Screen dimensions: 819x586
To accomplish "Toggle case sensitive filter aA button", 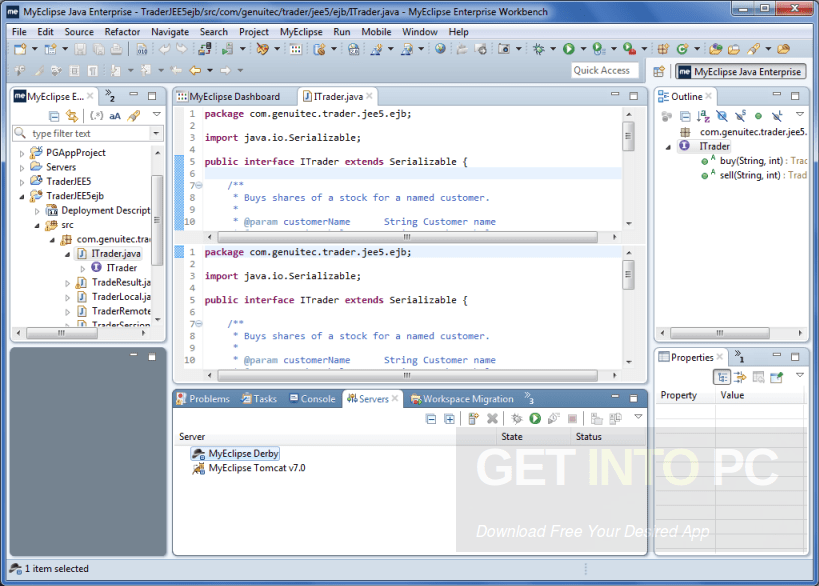I will coord(115,116).
